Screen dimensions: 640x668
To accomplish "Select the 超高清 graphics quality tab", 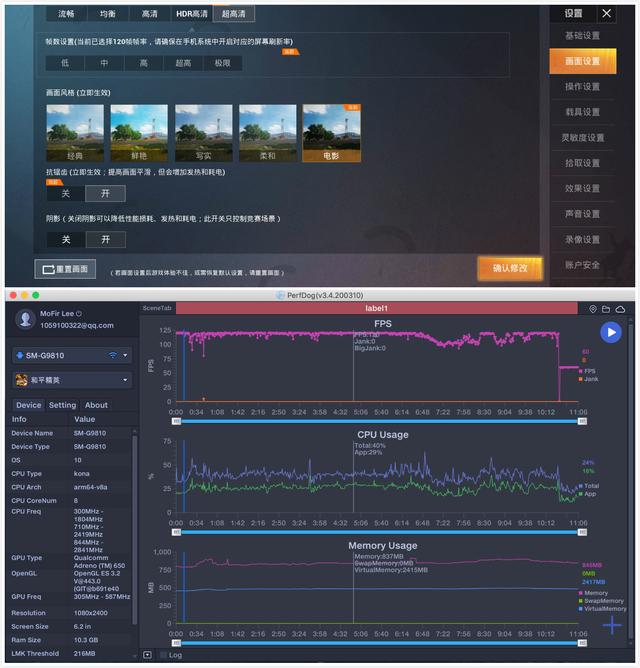I will [234, 14].
